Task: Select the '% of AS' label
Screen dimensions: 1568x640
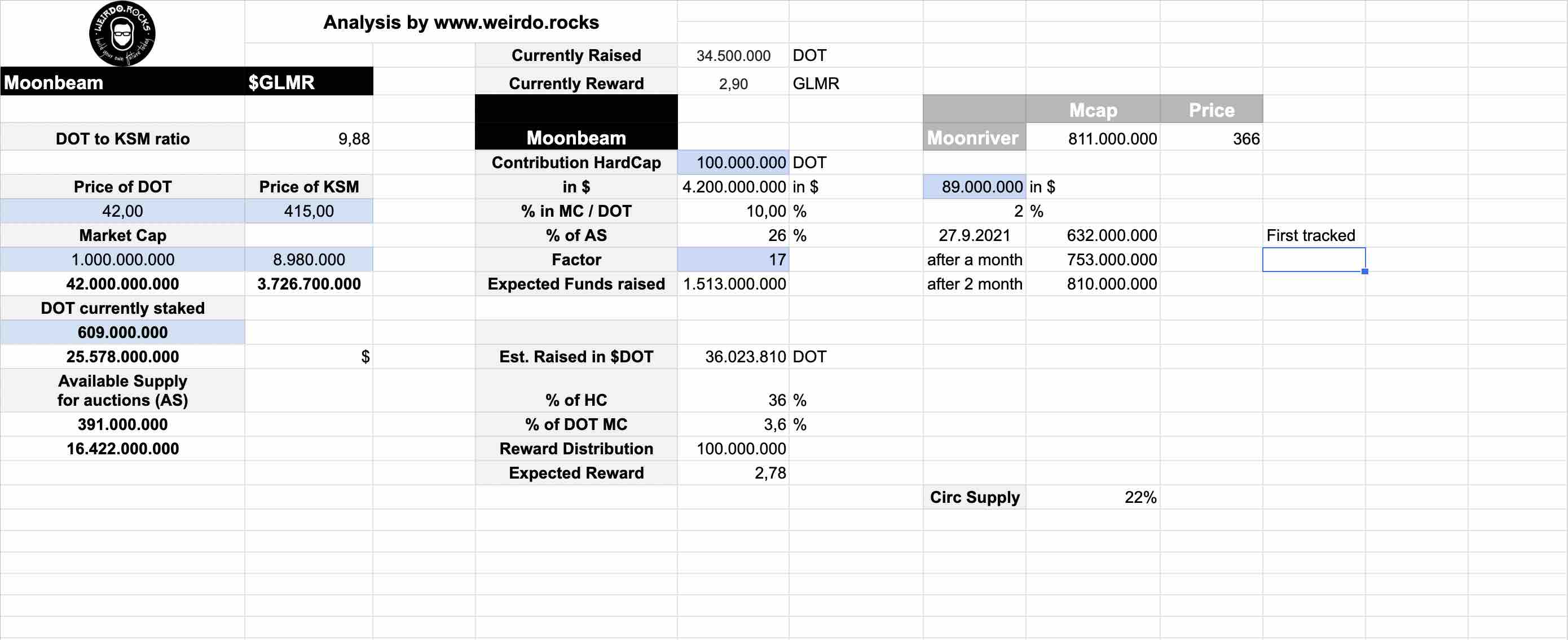Action: coord(576,235)
